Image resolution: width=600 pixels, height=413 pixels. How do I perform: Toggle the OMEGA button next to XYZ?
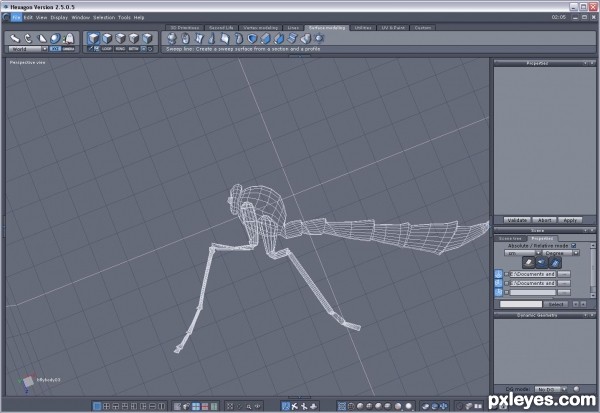[68, 49]
